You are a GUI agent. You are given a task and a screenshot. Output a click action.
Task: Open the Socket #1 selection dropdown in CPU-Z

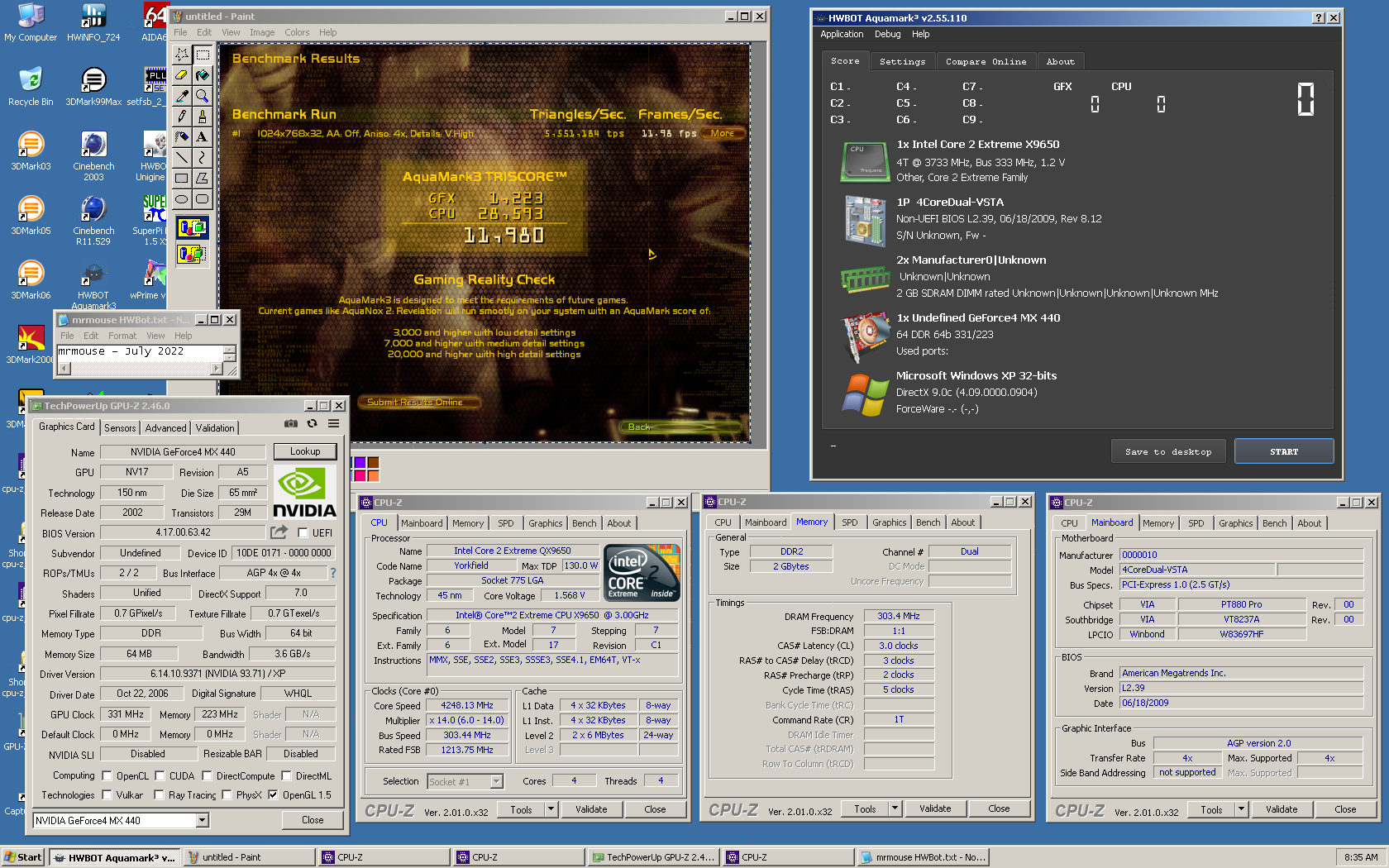tap(496, 781)
